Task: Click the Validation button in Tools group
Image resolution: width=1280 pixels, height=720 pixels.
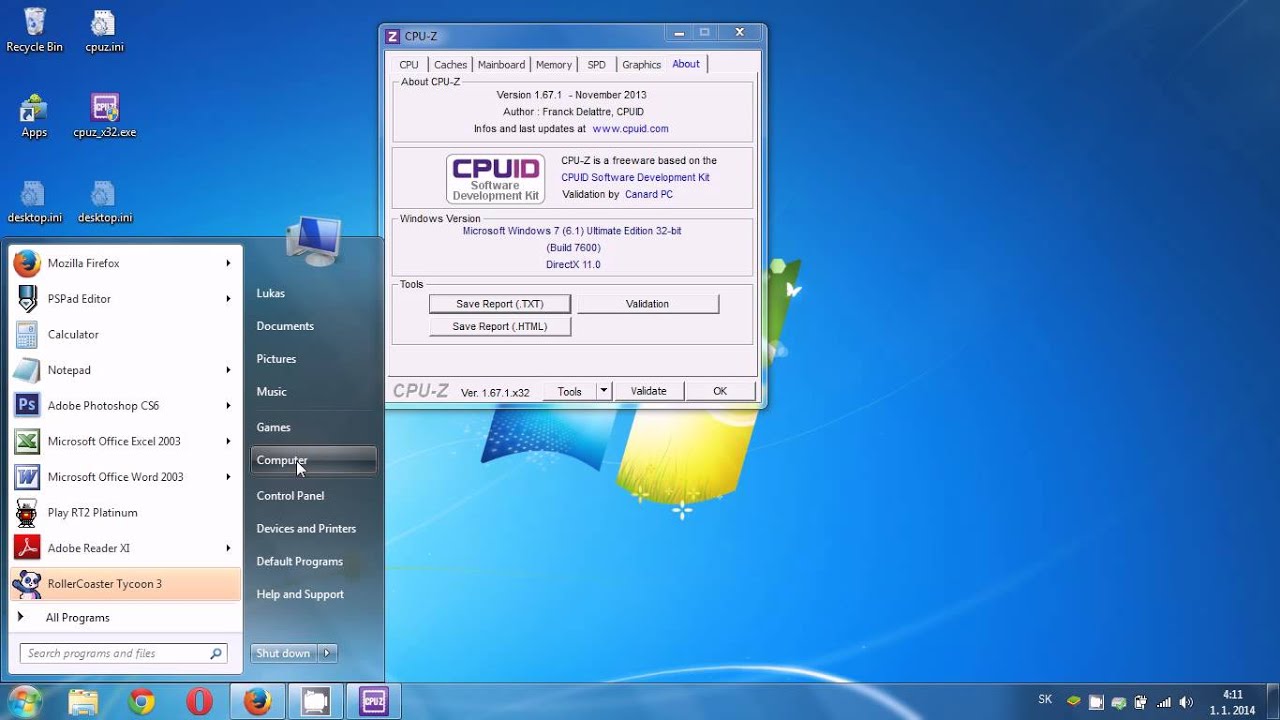Action: [x=647, y=304]
